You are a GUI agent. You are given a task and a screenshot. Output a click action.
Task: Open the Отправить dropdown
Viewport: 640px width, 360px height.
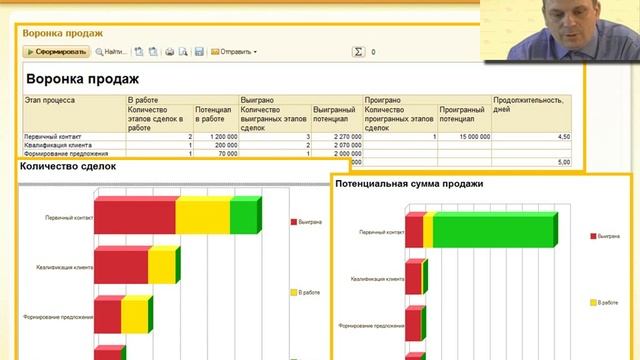(x=234, y=52)
